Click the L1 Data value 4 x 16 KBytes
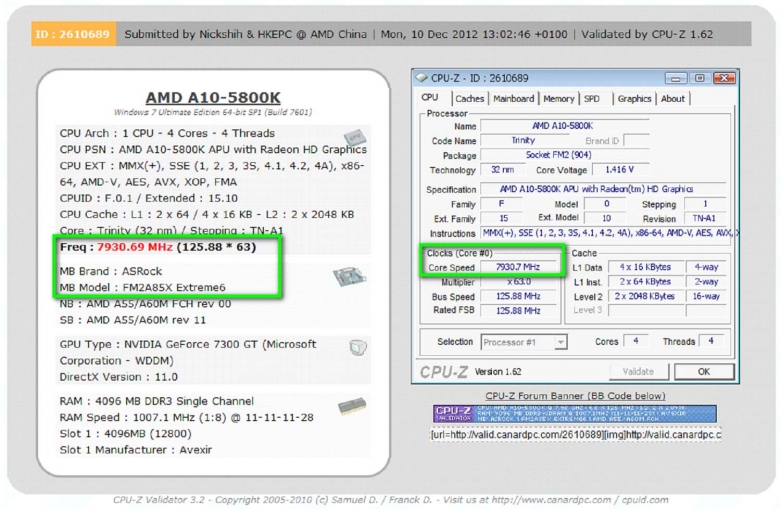This screenshot has height=510, width=781. 646,267
